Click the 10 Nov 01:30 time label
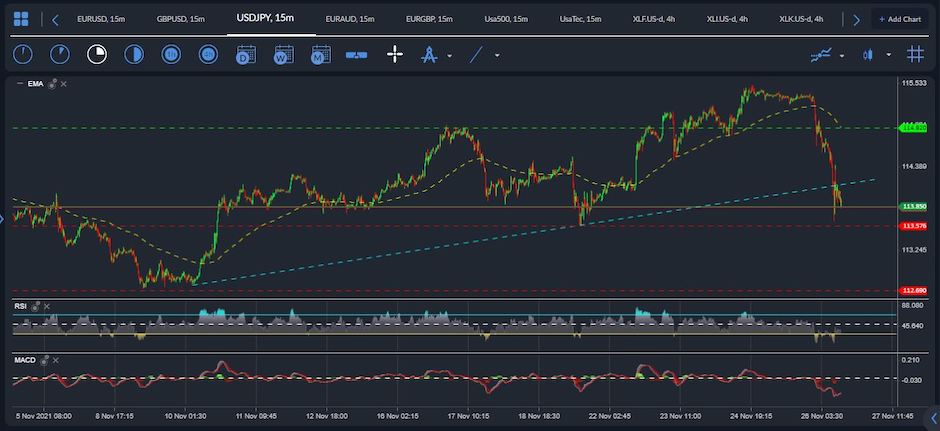This screenshot has width=940, height=431. pos(186,415)
